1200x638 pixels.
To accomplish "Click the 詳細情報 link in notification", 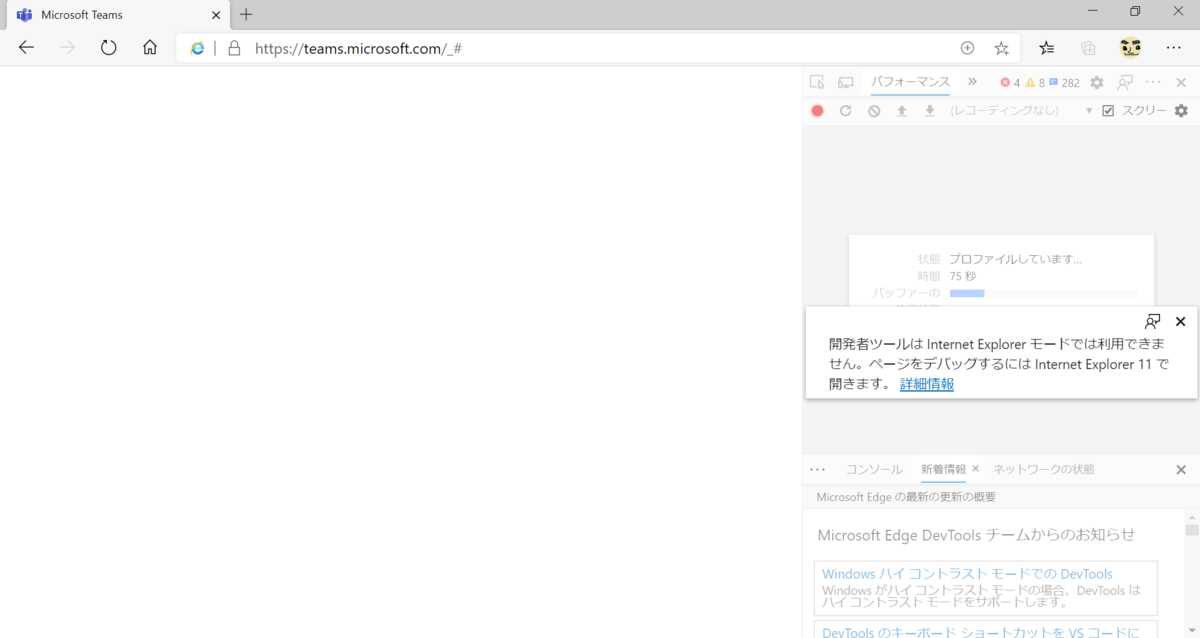I will [x=927, y=384].
